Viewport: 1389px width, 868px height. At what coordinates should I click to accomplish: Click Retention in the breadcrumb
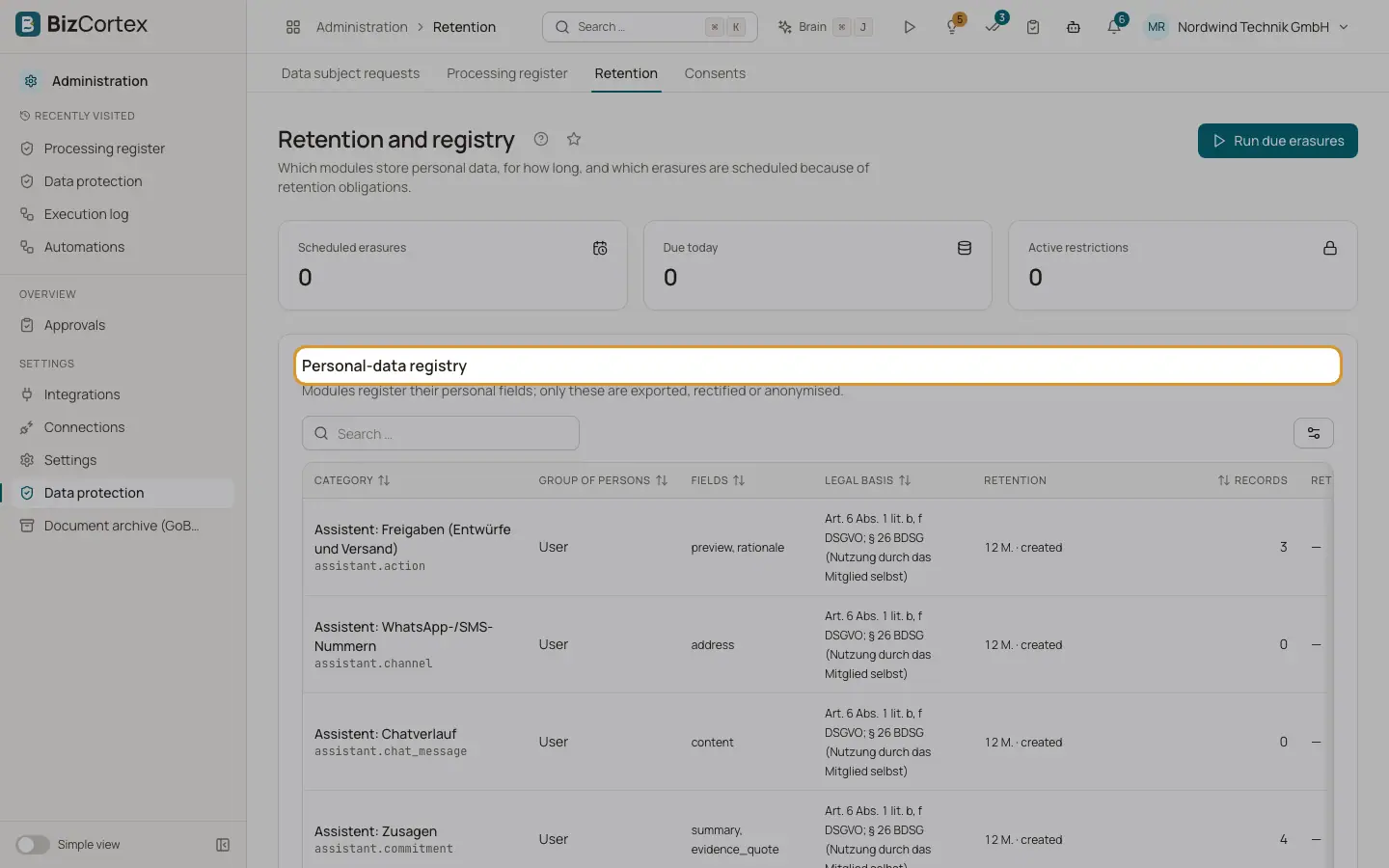464,27
